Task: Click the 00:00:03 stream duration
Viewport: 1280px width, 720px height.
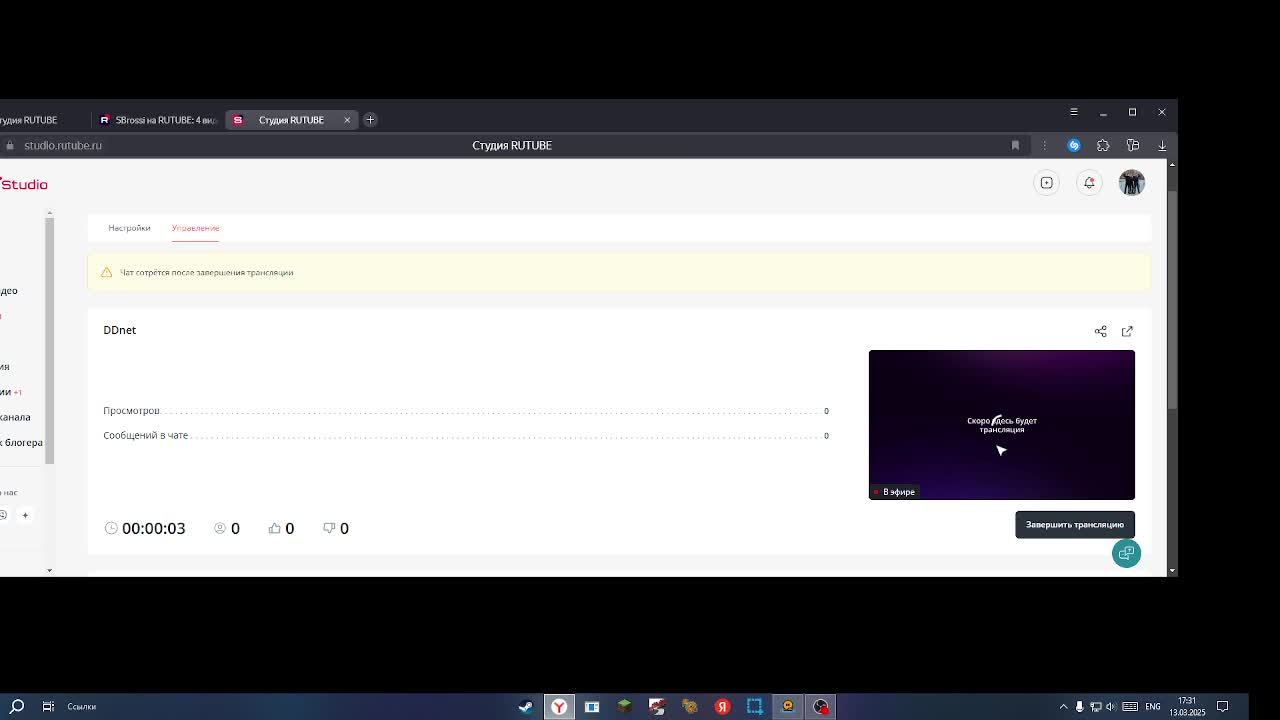Action: [x=153, y=528]
